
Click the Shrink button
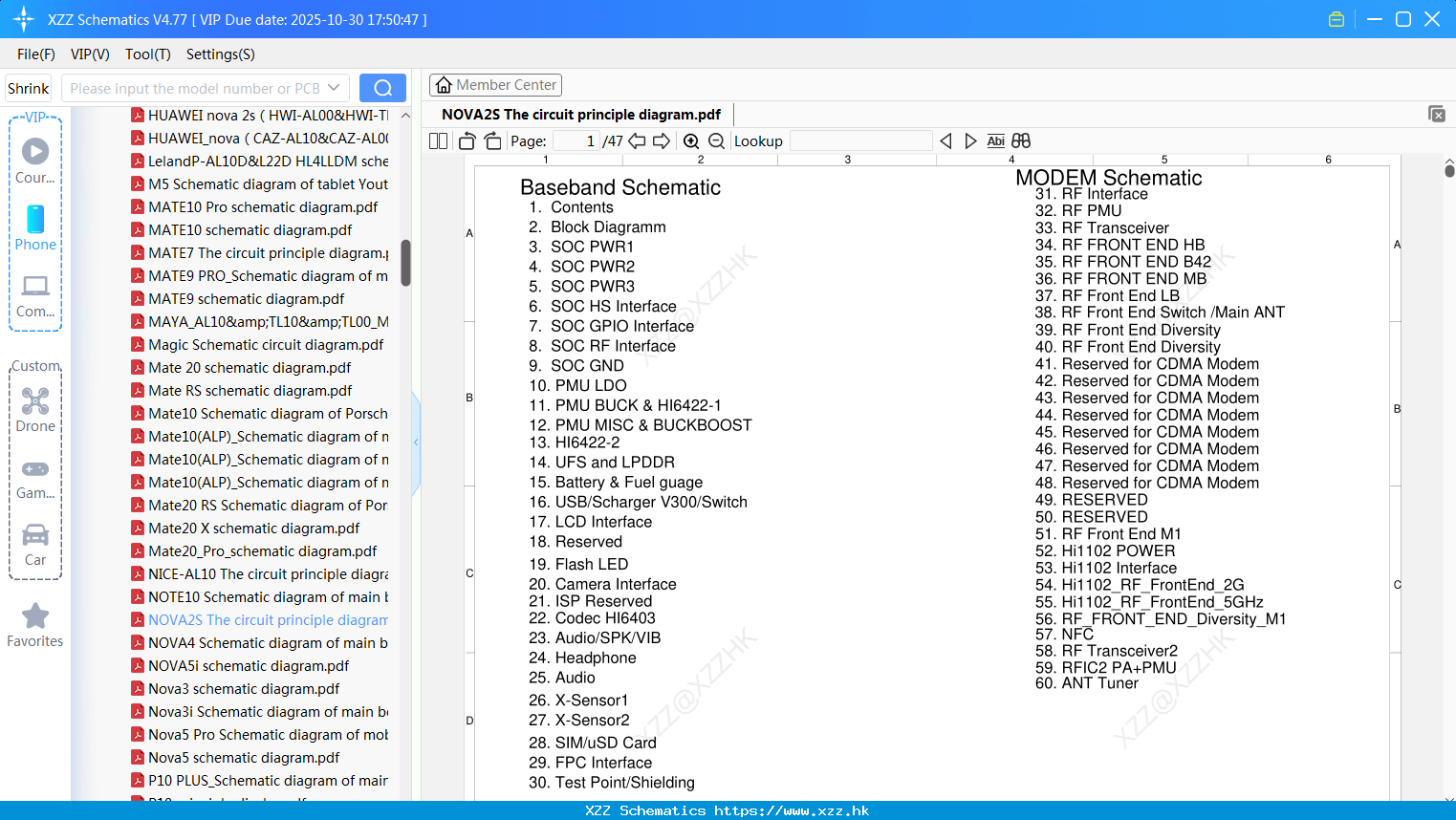coord(28,88)
